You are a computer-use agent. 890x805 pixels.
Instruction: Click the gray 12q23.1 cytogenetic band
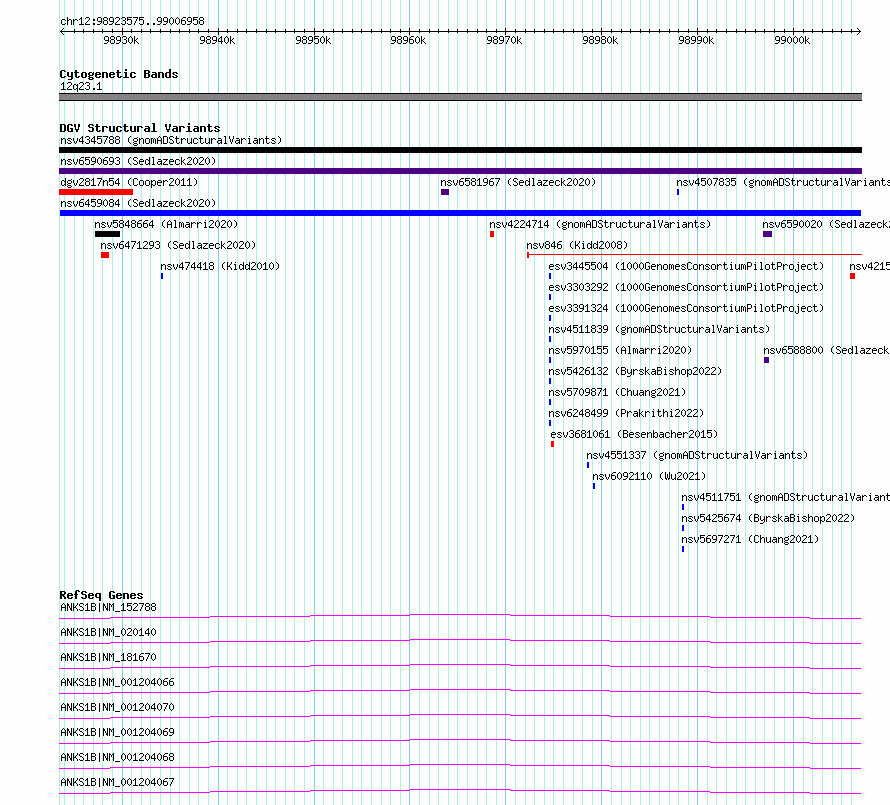coord(460,97)
